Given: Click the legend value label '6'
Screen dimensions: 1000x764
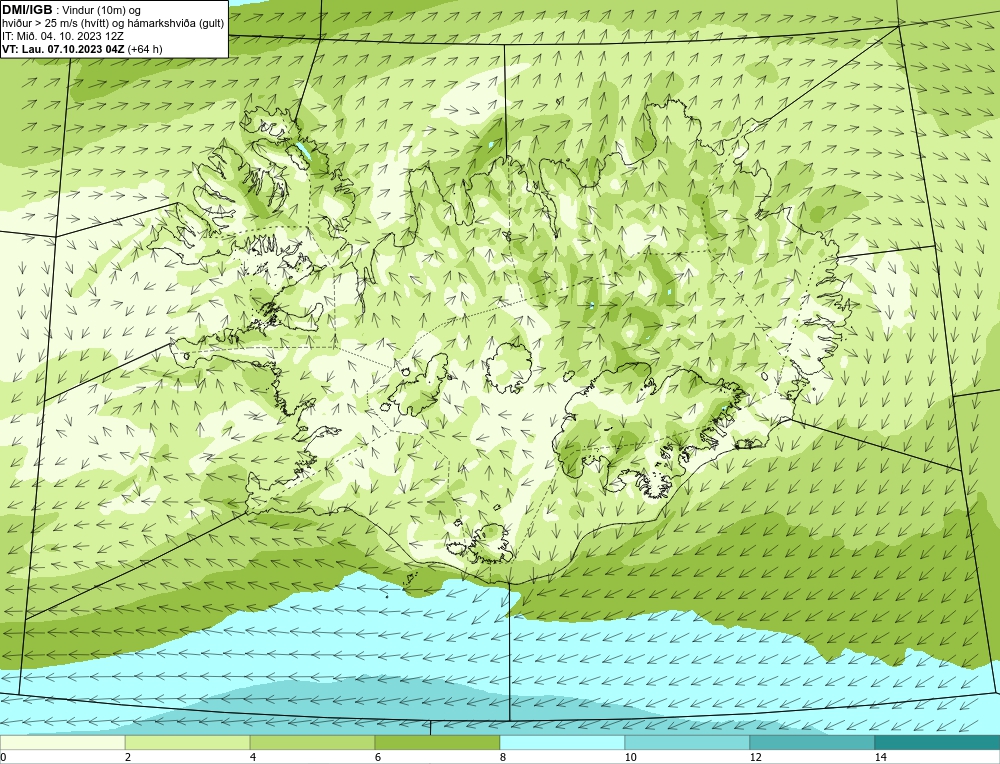Looking at the screenshot, I should click(x=378, y=757).
